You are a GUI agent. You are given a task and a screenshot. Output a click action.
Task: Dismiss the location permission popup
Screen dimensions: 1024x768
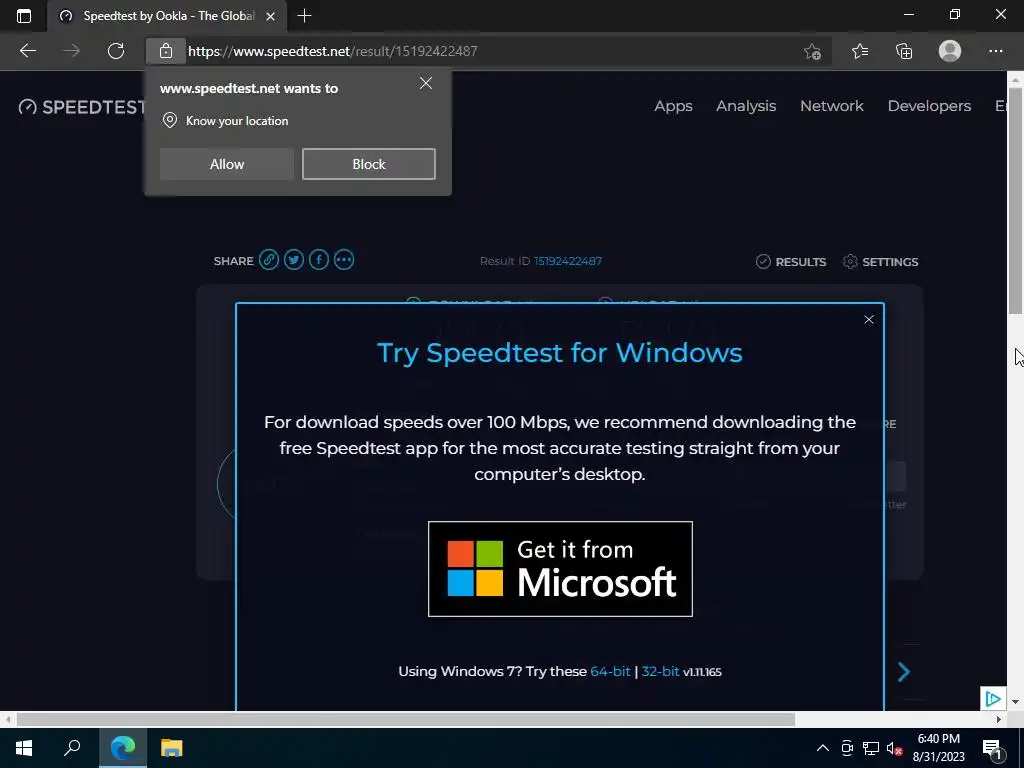[426, 83]
